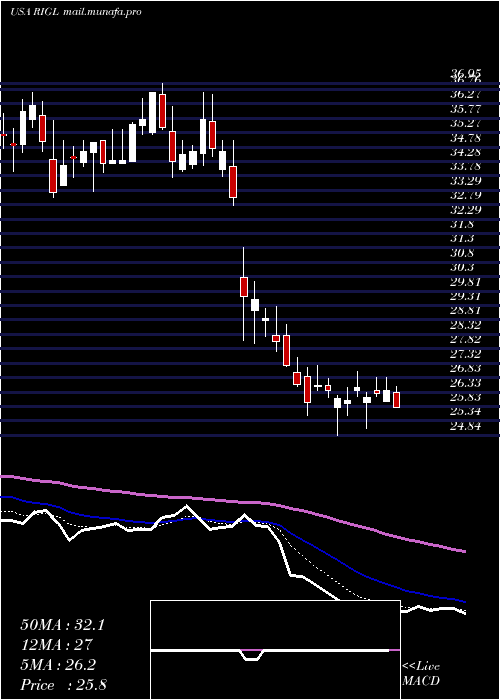Select the 25.83 price axis label
The image size is (500, 700).
[465, 397]
